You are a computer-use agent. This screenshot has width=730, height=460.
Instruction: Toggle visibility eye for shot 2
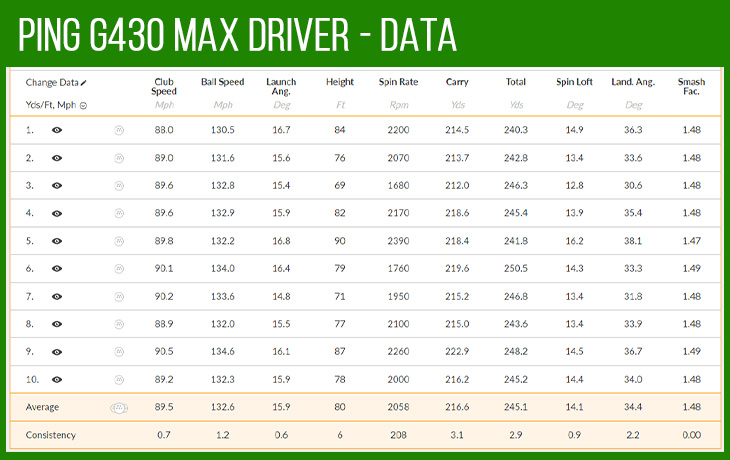tap(57, 158)
